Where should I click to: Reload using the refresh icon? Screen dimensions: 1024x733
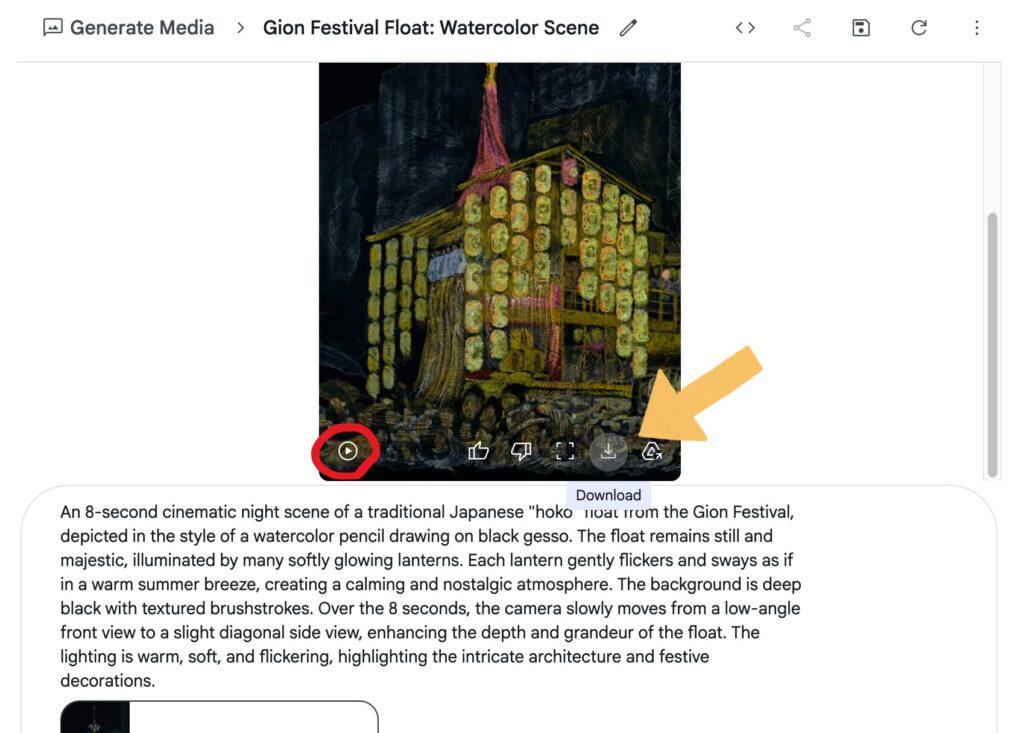tap(919, 27)
